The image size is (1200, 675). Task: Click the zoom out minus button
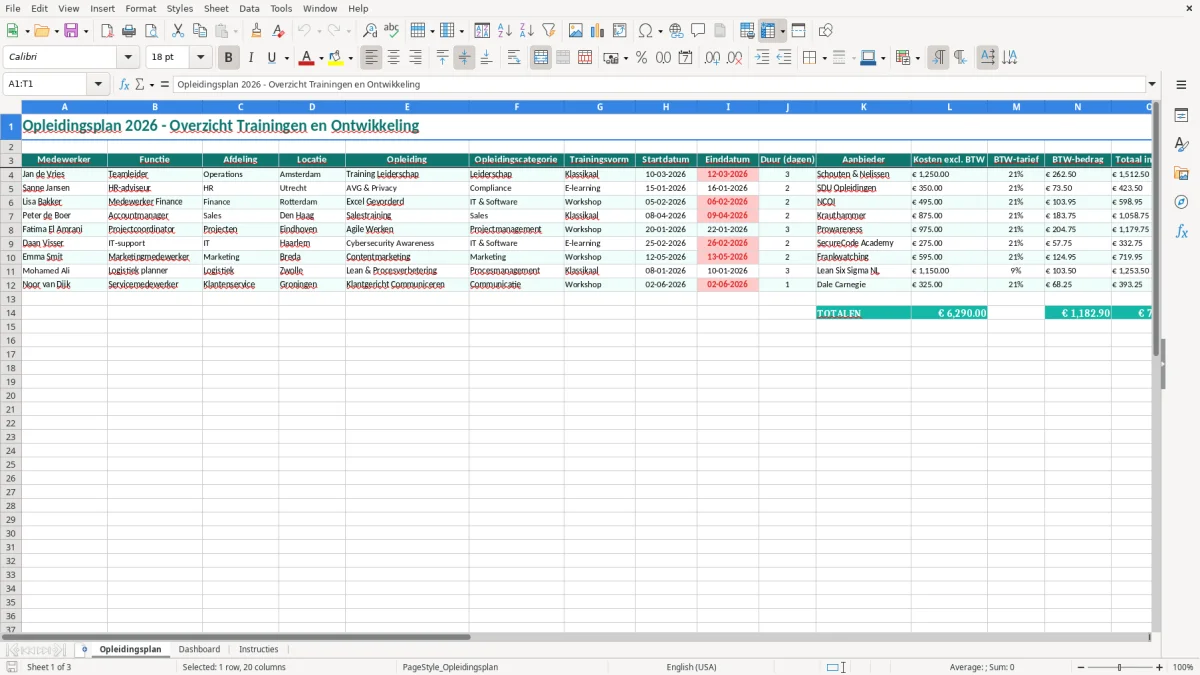click(1079, 667)
